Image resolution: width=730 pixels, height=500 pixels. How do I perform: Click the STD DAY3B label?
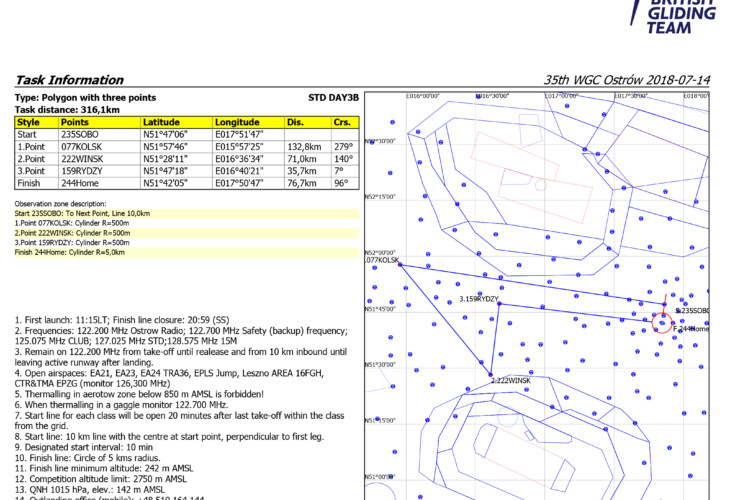point(333,98)
